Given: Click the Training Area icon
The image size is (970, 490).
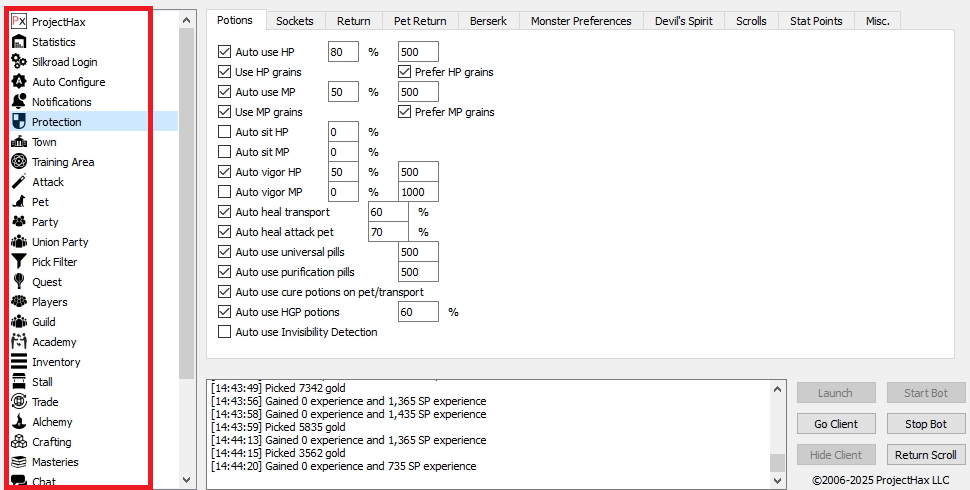Looking at the screenshot, I should tap(18, 162).
